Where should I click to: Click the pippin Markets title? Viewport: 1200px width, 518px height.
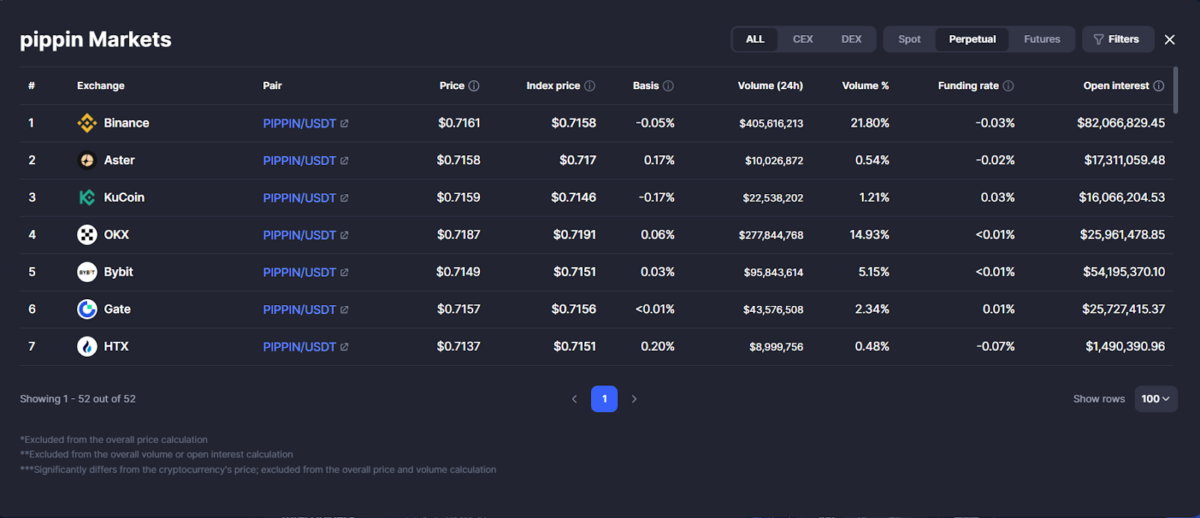[96, 40]
